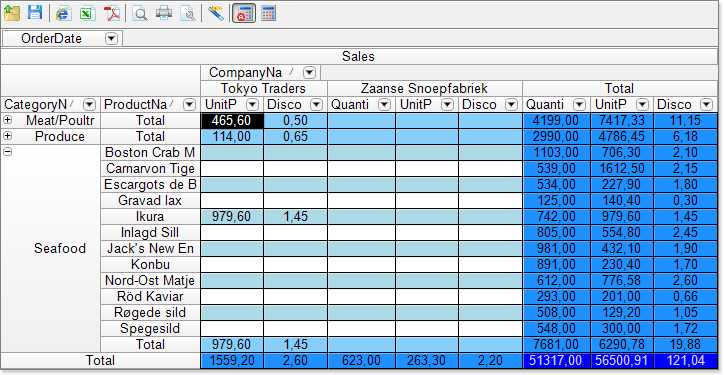Select the Røgede sild product row
The width and height of the screenshot is (724, 375).
pos(150,313)
